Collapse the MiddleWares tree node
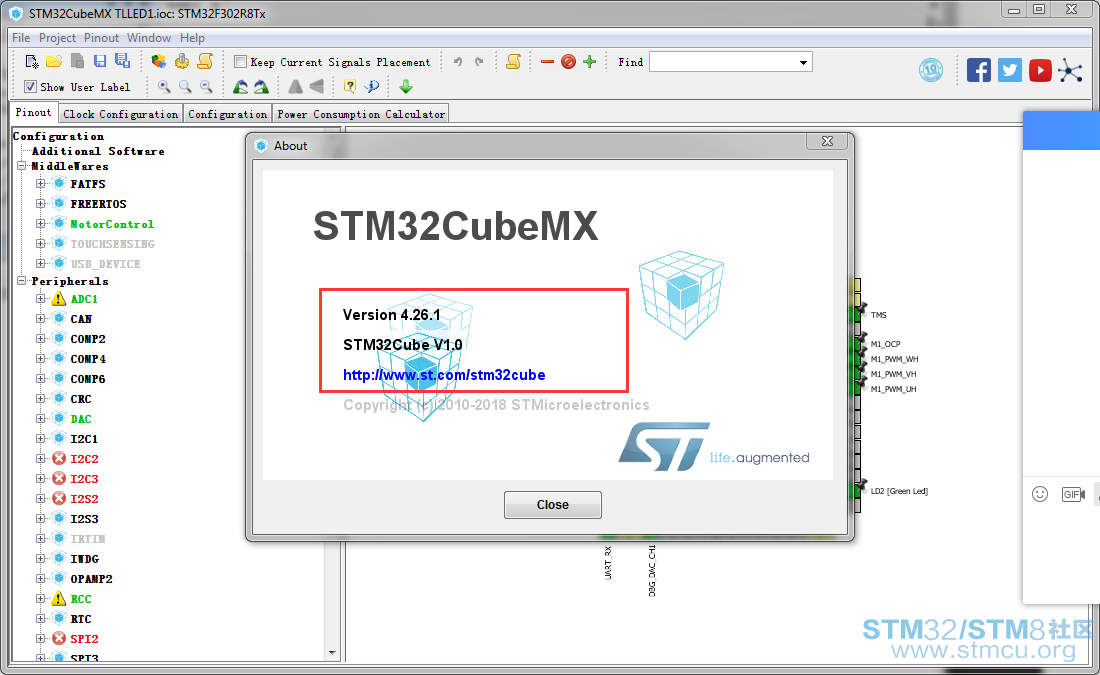1100x675 pixels. 22,166
